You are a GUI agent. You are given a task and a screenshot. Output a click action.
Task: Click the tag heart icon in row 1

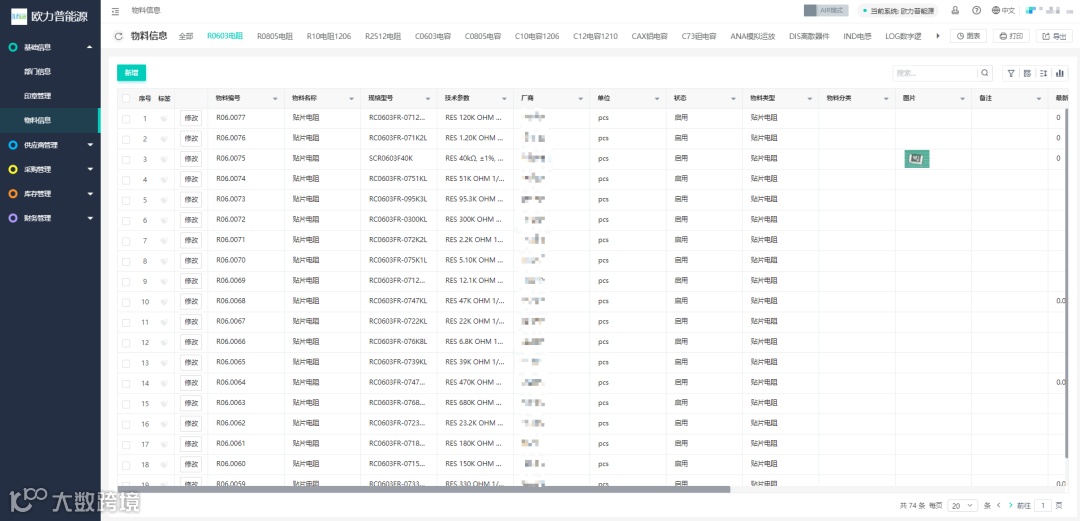[164, 119]
